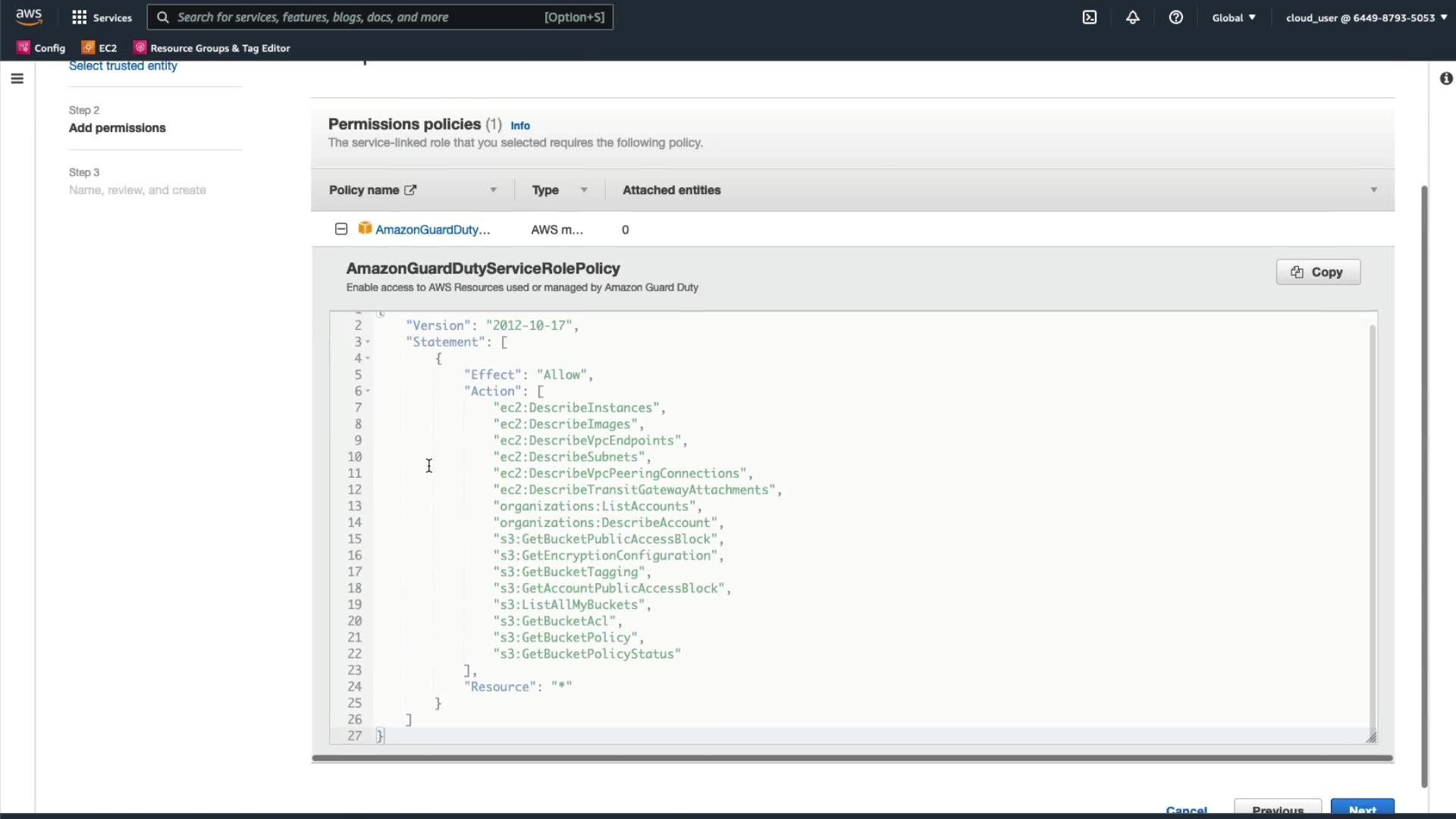Open Resource Groups & Tag Editor shortcut
The image size is (1456, 819).
pyautogui.click(x=212, y=48)
